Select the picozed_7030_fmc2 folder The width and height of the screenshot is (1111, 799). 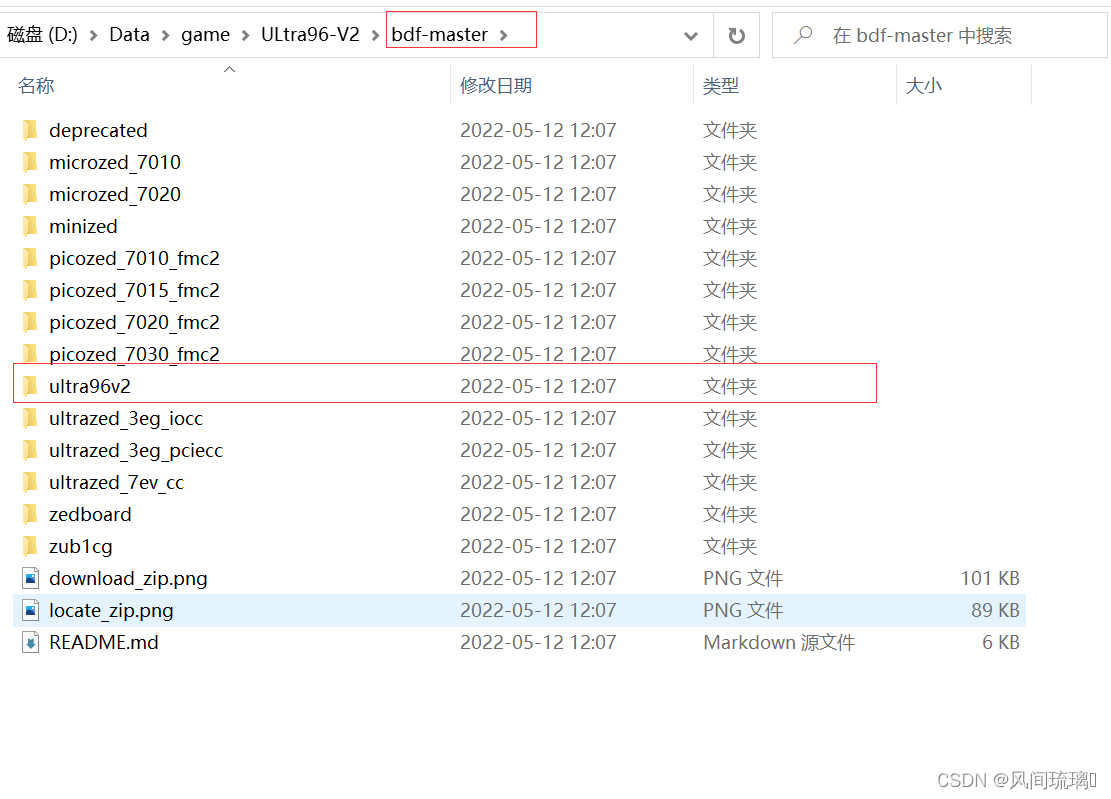[x=134, y=354]
